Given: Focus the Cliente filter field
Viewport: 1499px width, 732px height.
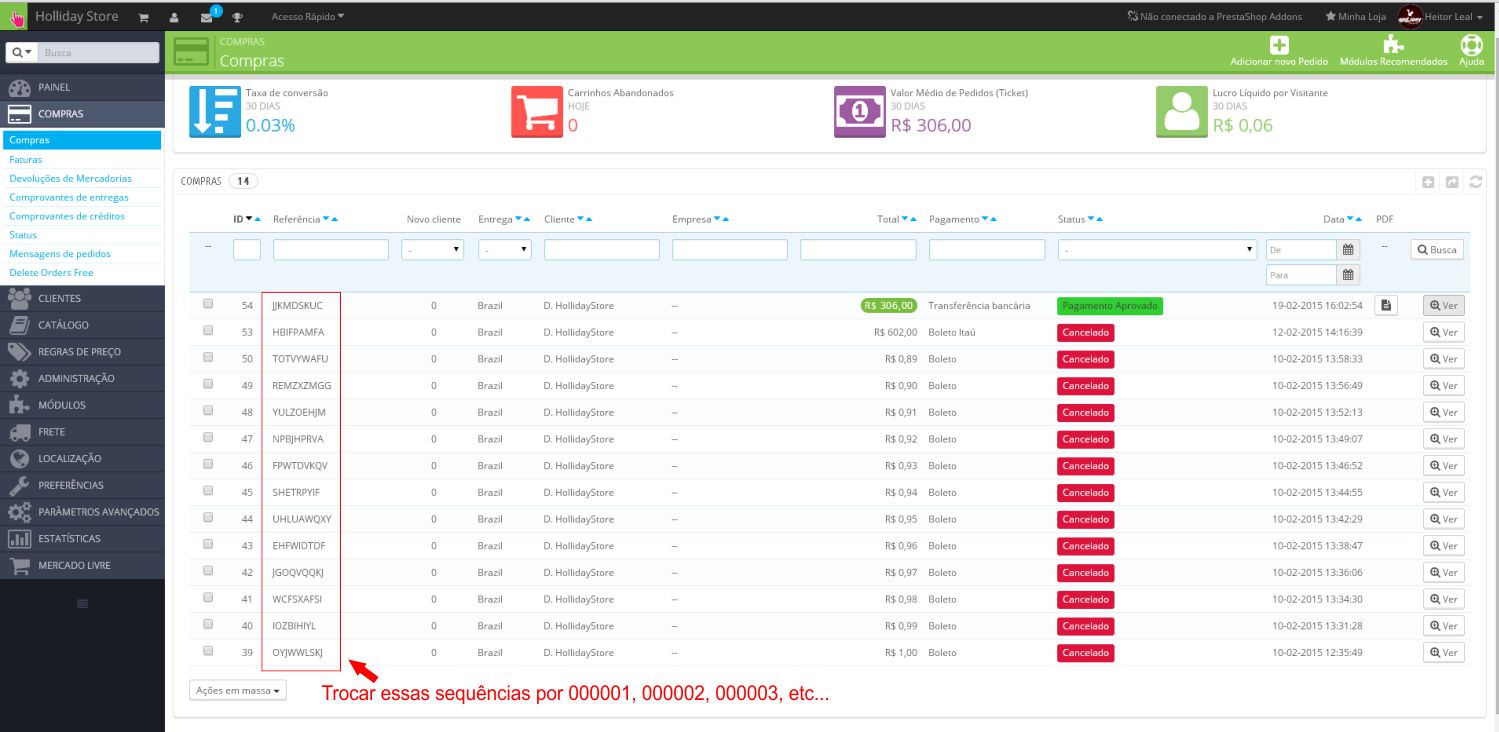Looking at the screenshot, I should point(602,250).
